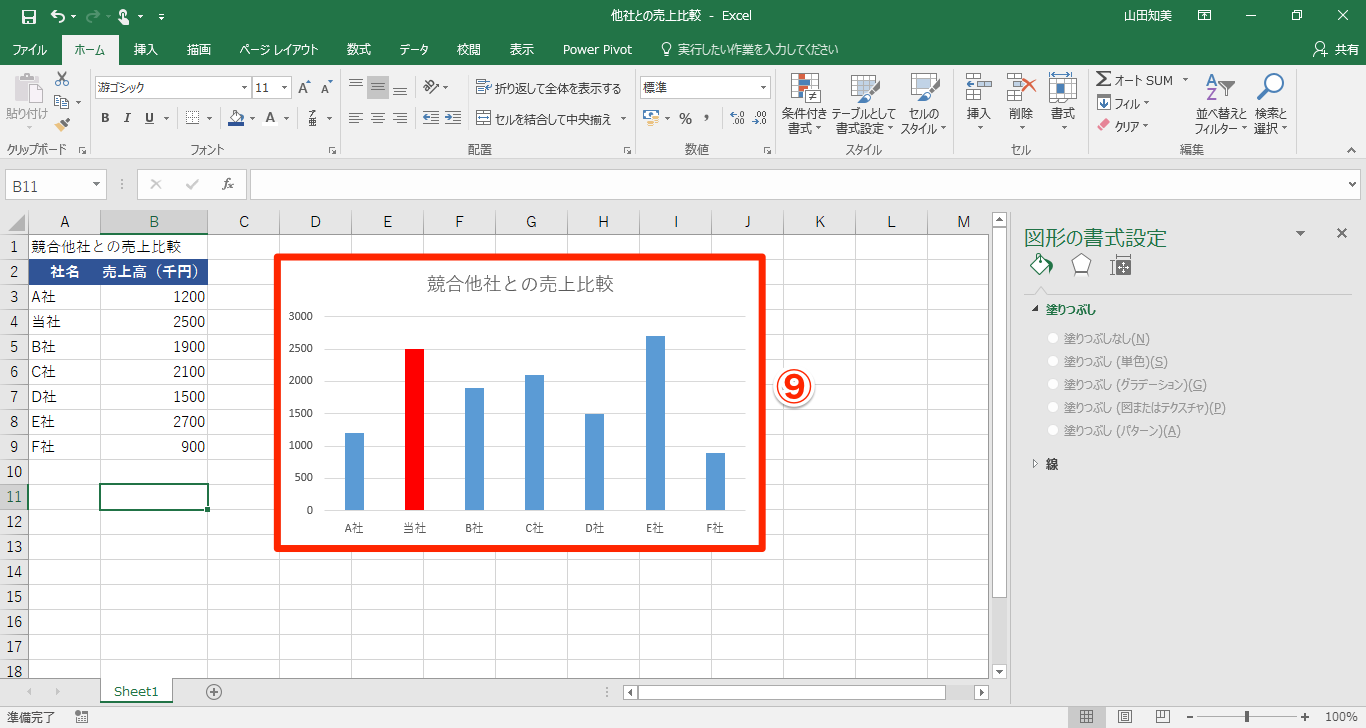Select radio 塗りつぶし (パターン)(A)

pos(1052,431)
